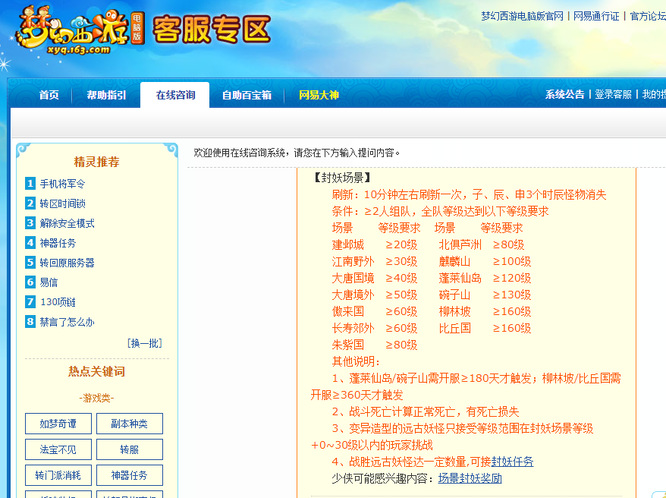Click the 热点关键词 section heading
Screen dimensions: 666x498
(x=96, y=371)
